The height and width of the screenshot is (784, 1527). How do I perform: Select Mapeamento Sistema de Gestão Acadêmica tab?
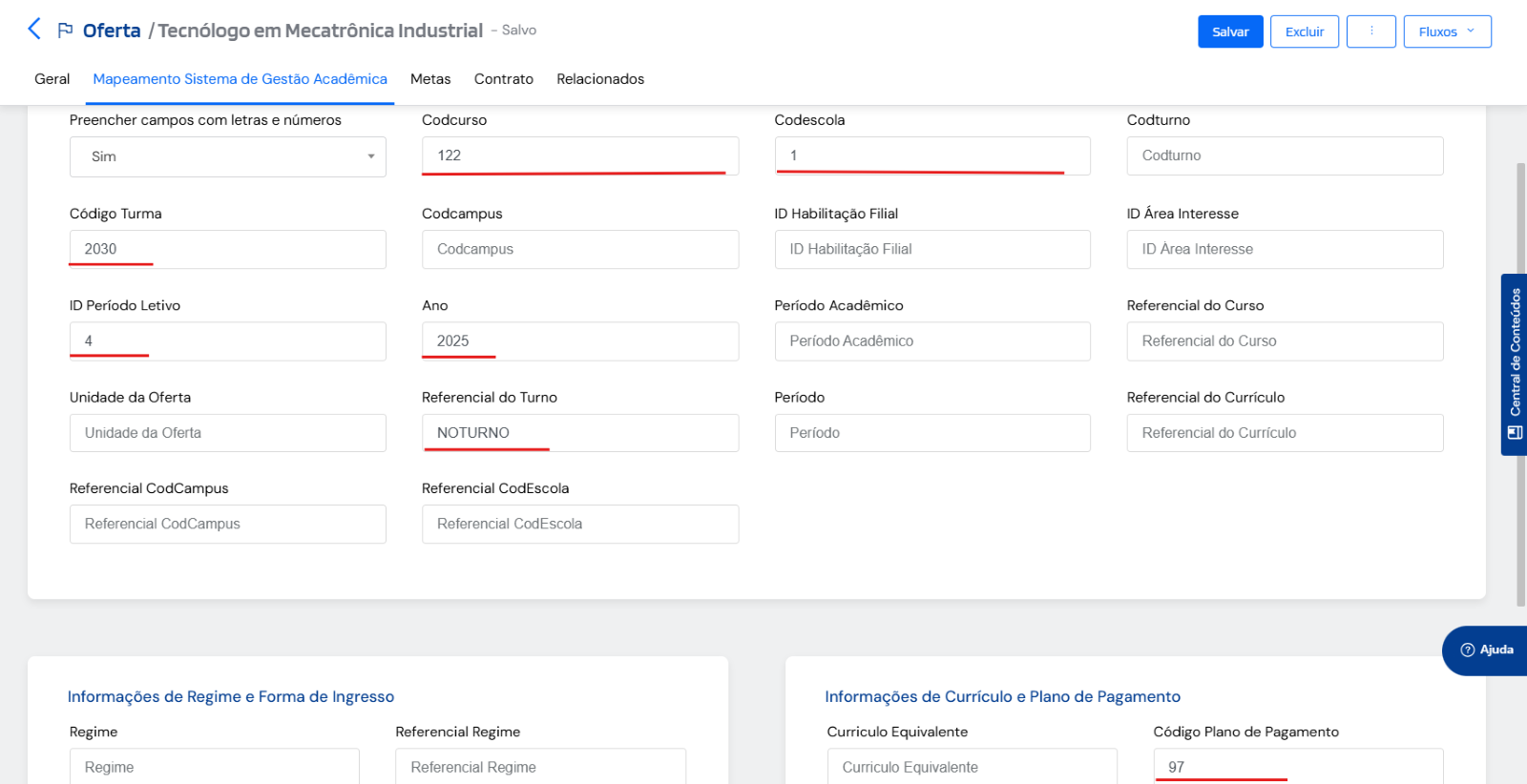(x=240, y=79)
